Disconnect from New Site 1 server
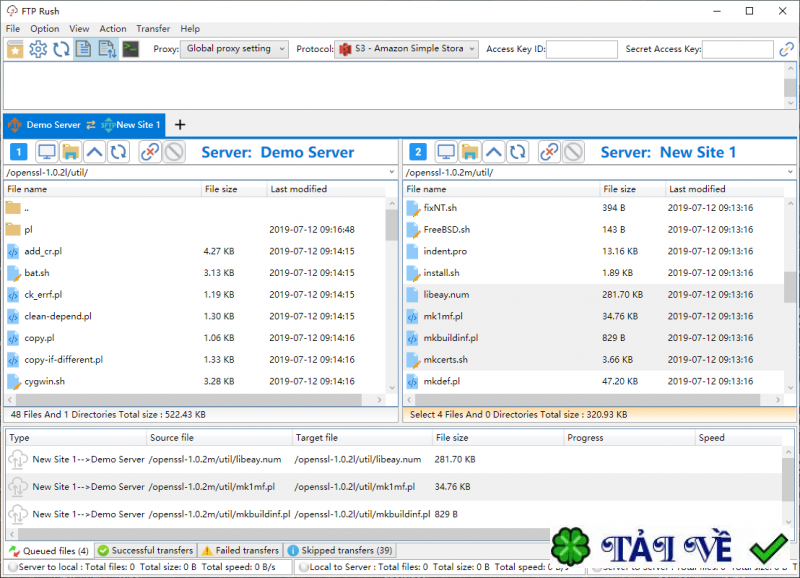 [549, 152]
